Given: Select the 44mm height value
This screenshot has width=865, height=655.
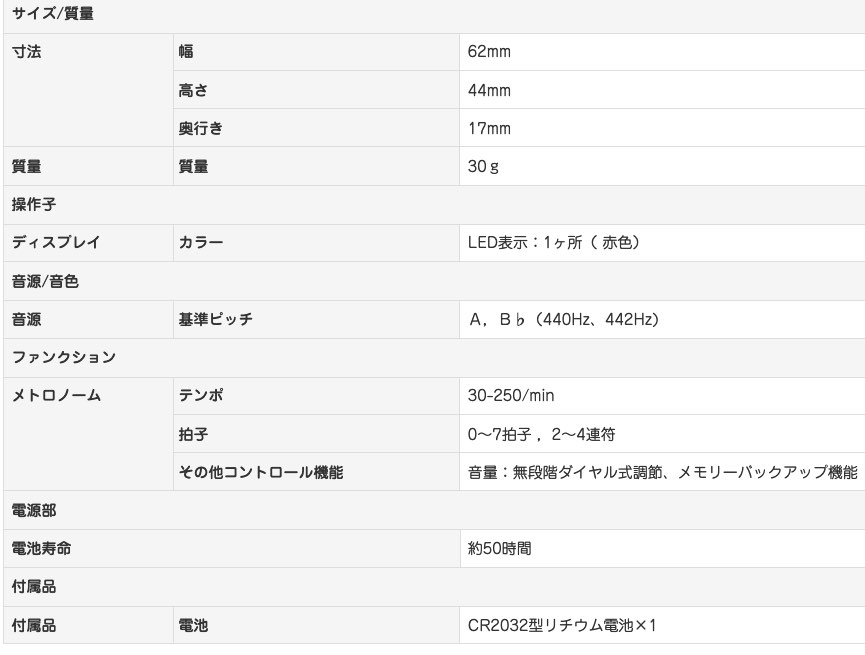Looking at the screenshot, I should tap(489, 90).
